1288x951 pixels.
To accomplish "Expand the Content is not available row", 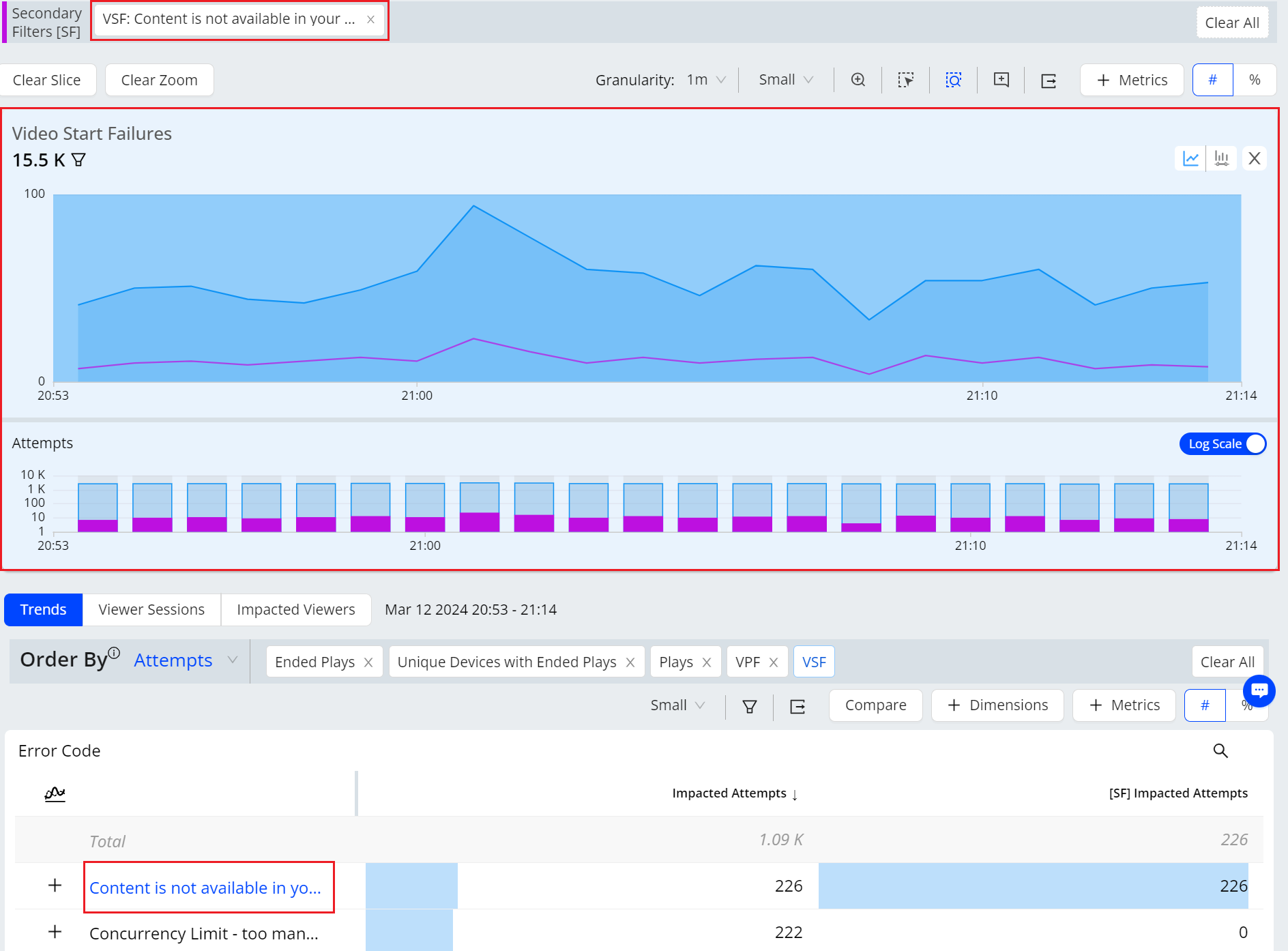I will tap(55, 886).
